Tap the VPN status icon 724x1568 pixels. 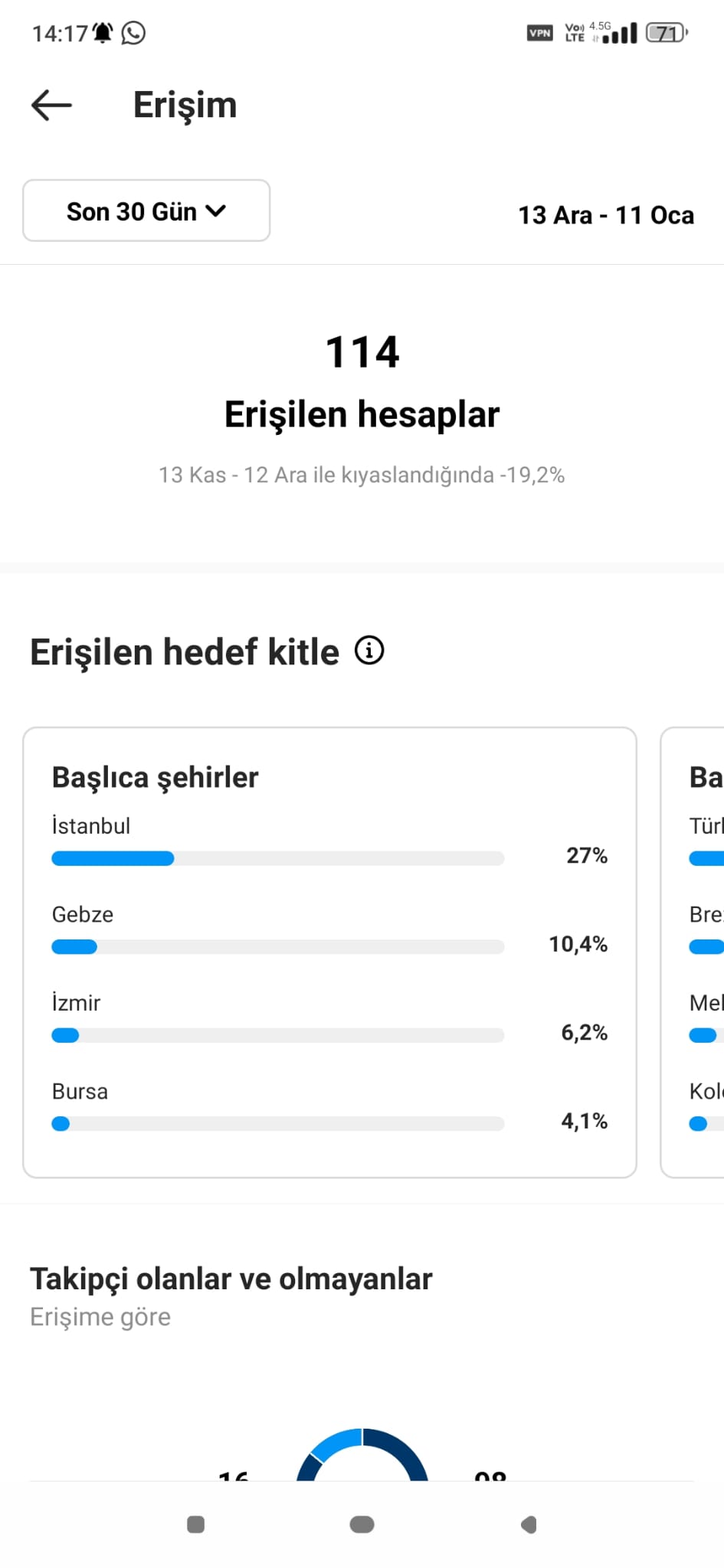pos(540,33)
